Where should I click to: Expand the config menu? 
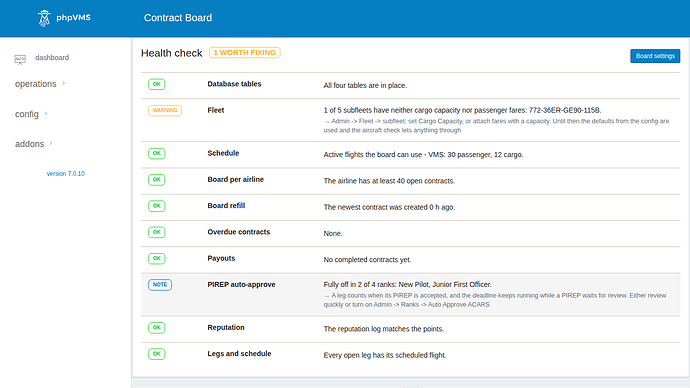pyautogui.click(x=27, y=114)
